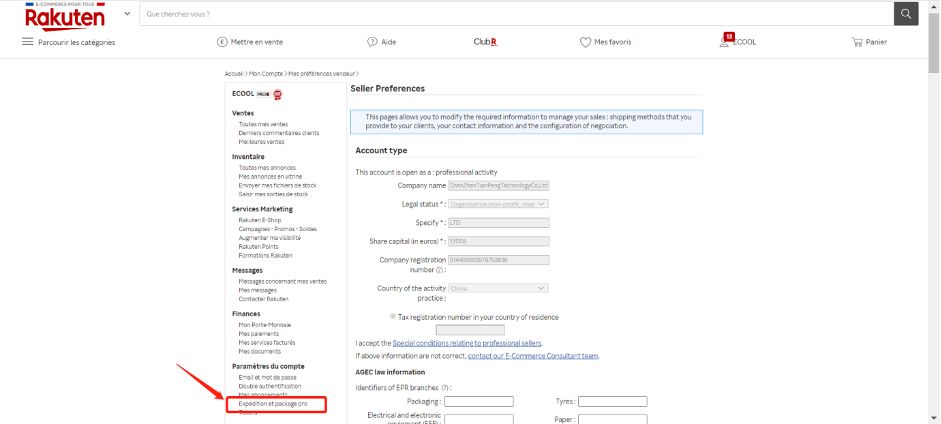Viewport: 941px width, 424px height.
Task: Open Expédition et package pro in sidebar
Action: pos(272,403)
